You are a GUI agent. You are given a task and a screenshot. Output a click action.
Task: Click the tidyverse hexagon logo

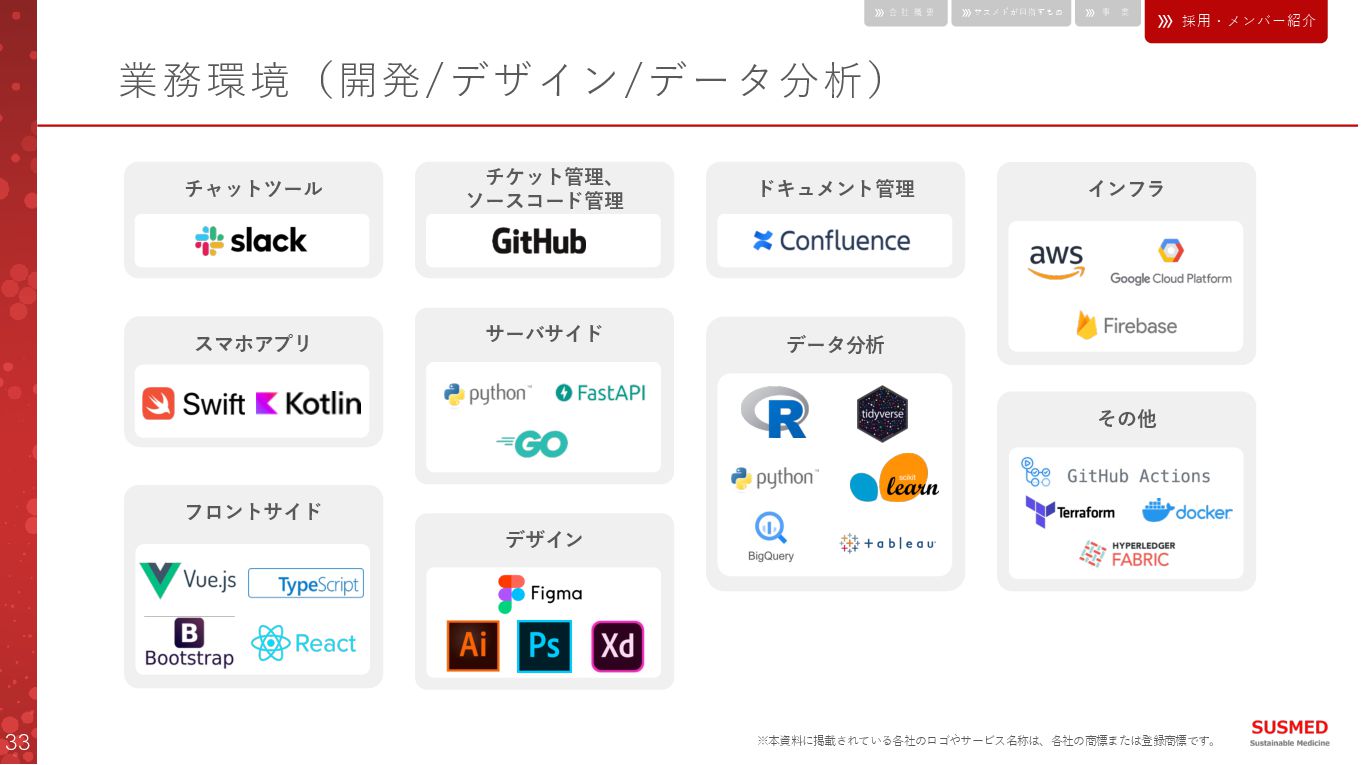pos(882,413)
